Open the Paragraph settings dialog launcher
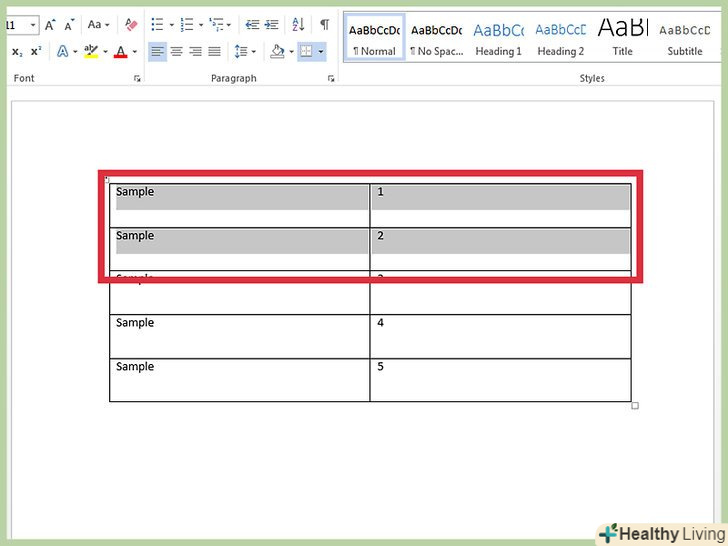 tap(331, 78)
